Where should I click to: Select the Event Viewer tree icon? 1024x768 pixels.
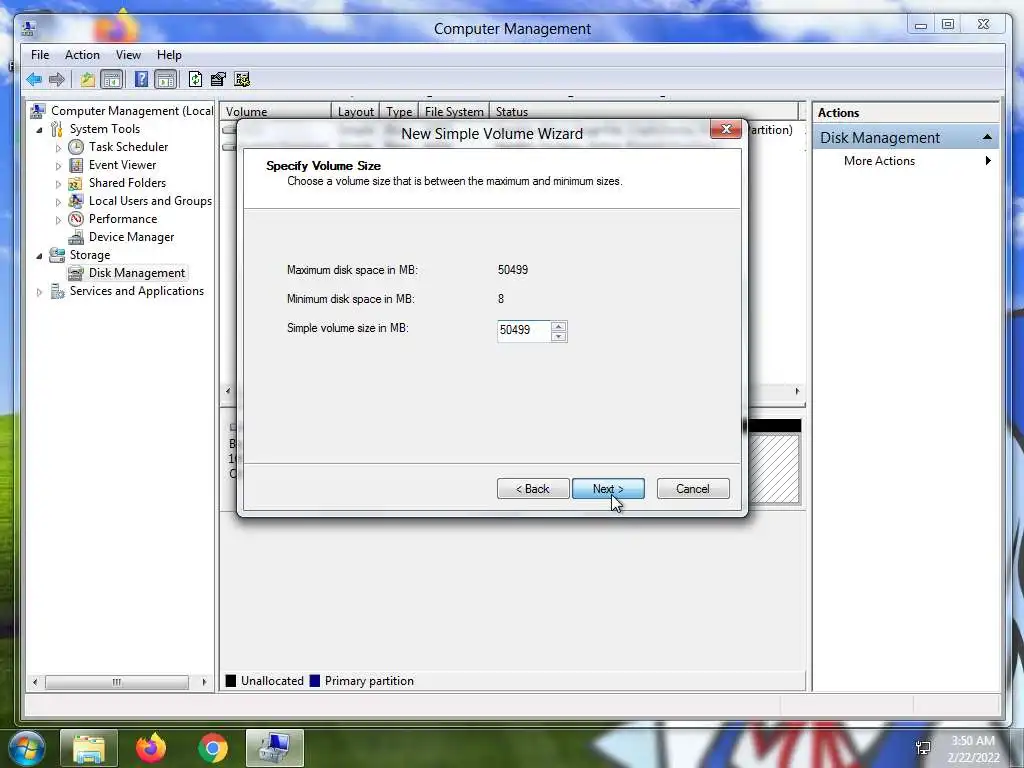tap(76, 165)
